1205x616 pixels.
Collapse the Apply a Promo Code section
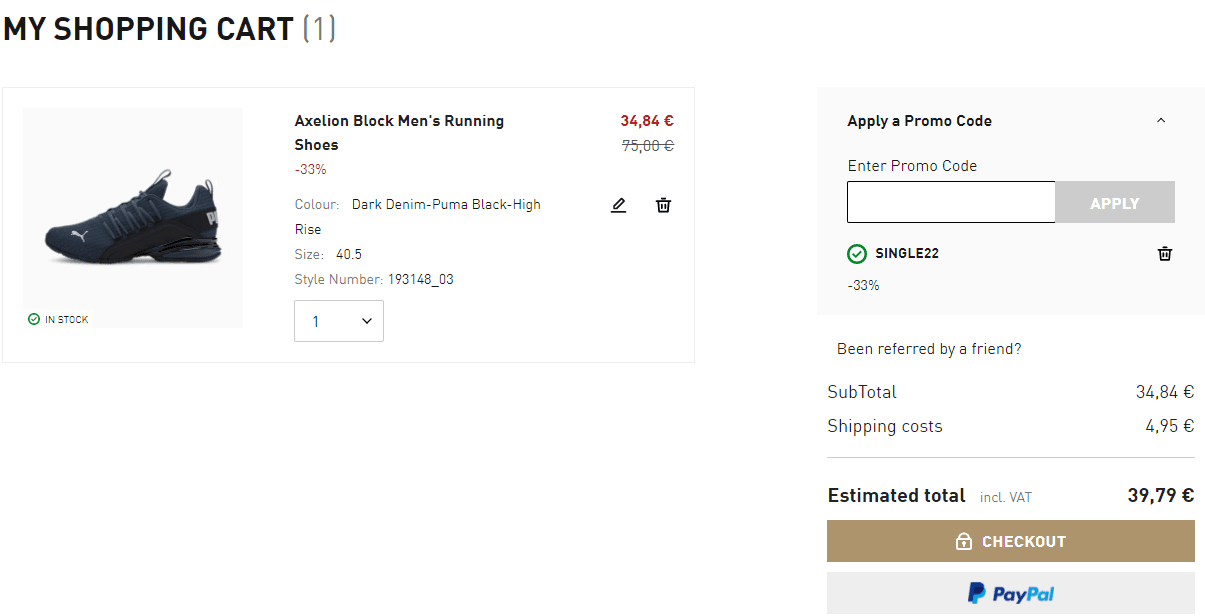click(1161, 121)
